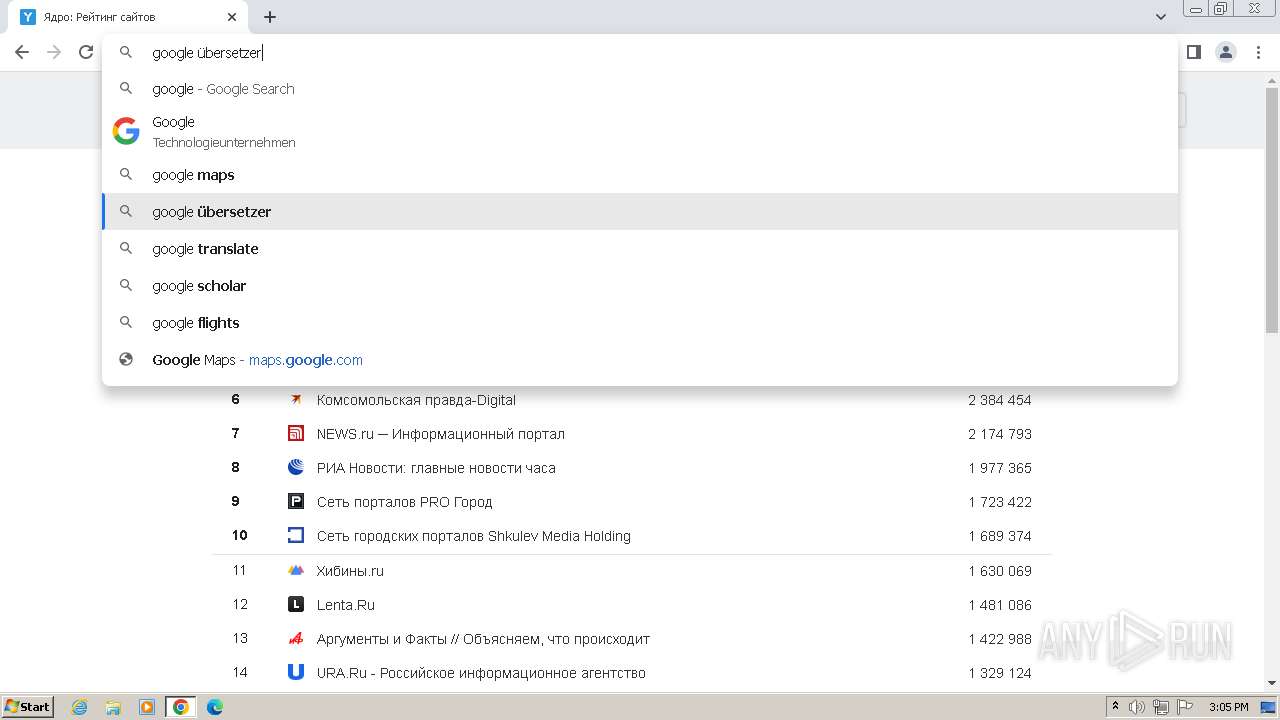Go back using the browser back arrow
The image size is (1280, 720).
(x=22, y=52)
